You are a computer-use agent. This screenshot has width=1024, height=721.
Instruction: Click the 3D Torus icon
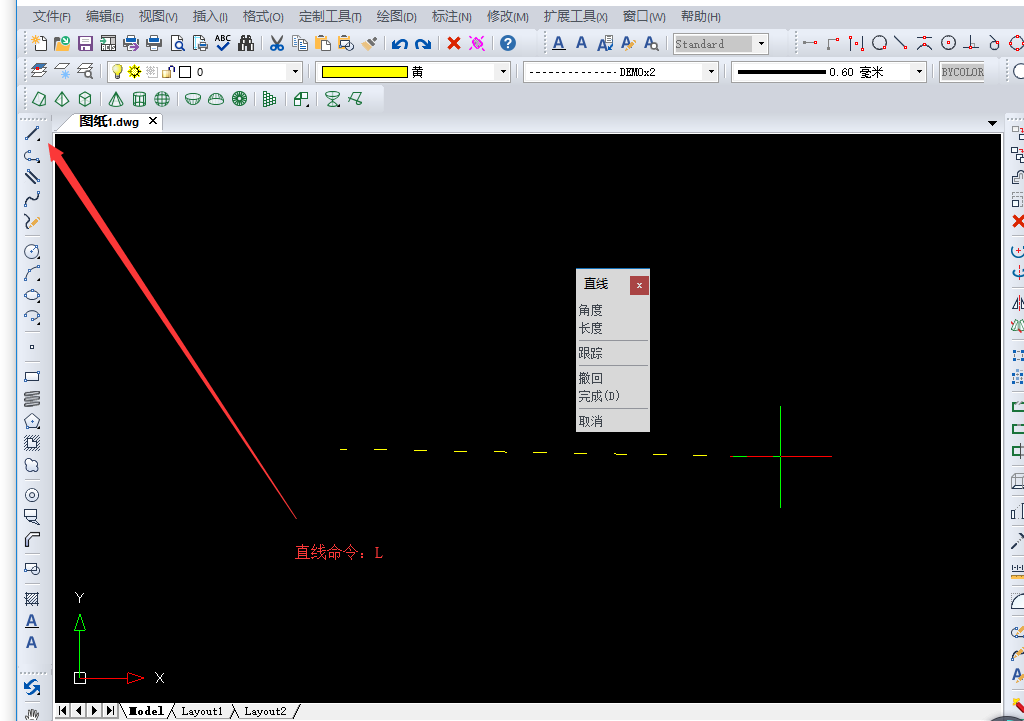pos(240,99)
